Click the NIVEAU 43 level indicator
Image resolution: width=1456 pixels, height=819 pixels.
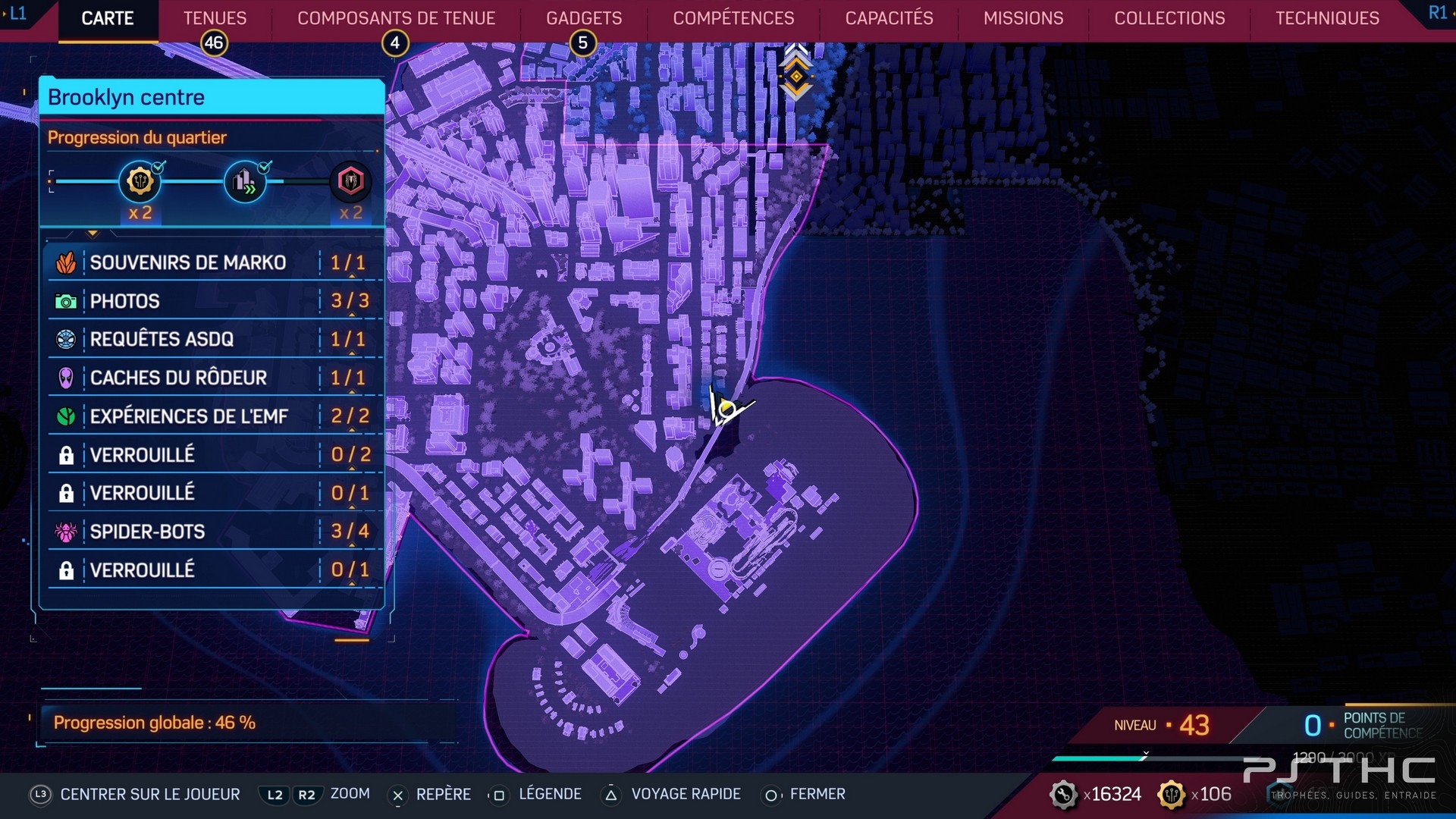[1162, 725]
